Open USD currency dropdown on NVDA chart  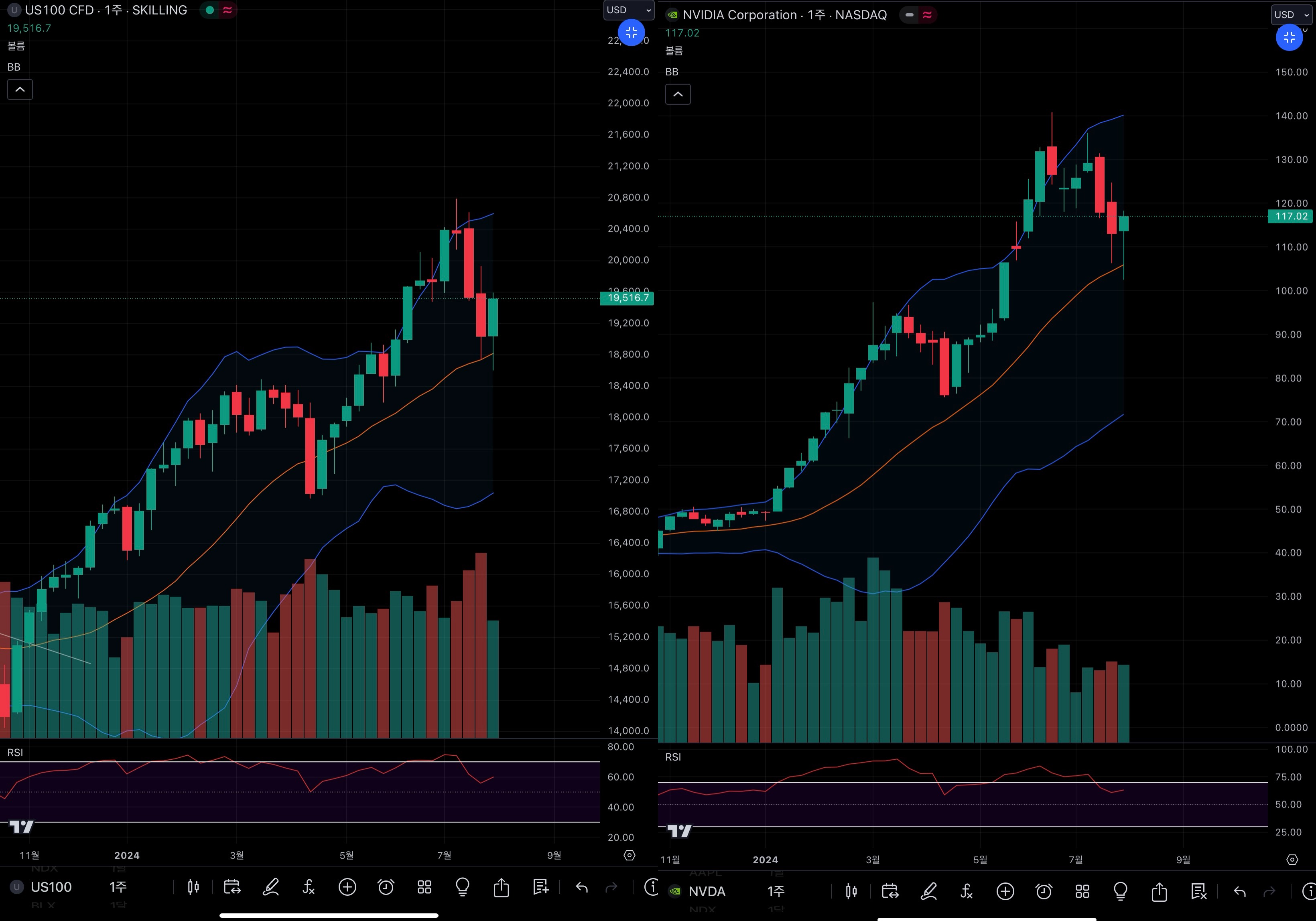coord(1292,14)
